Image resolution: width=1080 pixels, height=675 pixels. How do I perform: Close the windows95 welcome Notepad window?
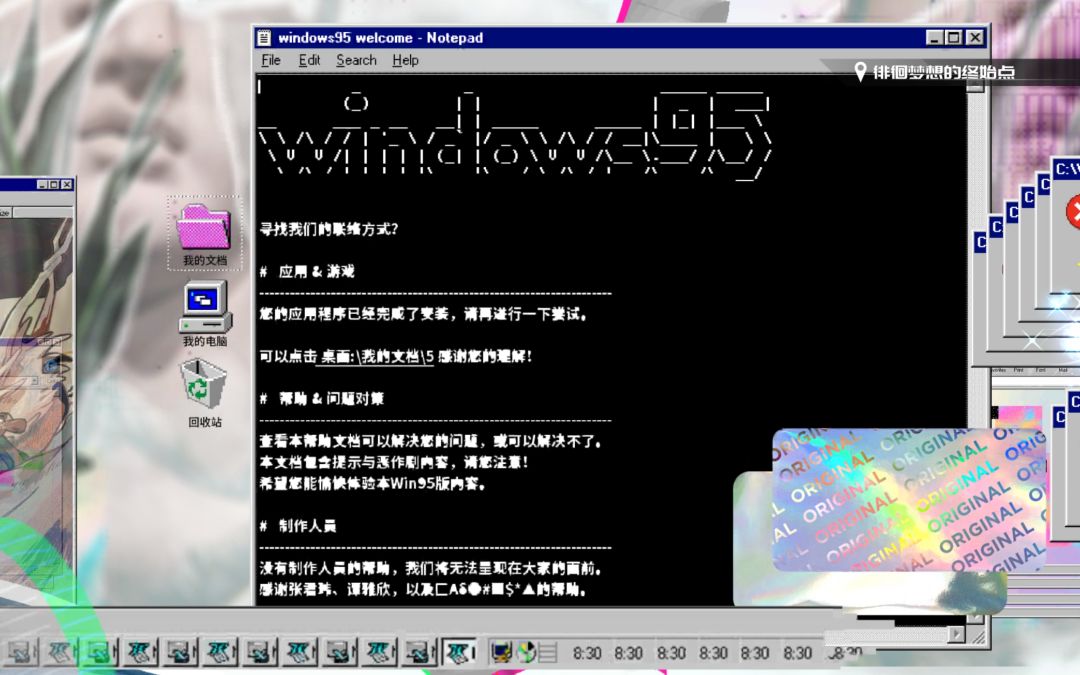pos(975,38)
